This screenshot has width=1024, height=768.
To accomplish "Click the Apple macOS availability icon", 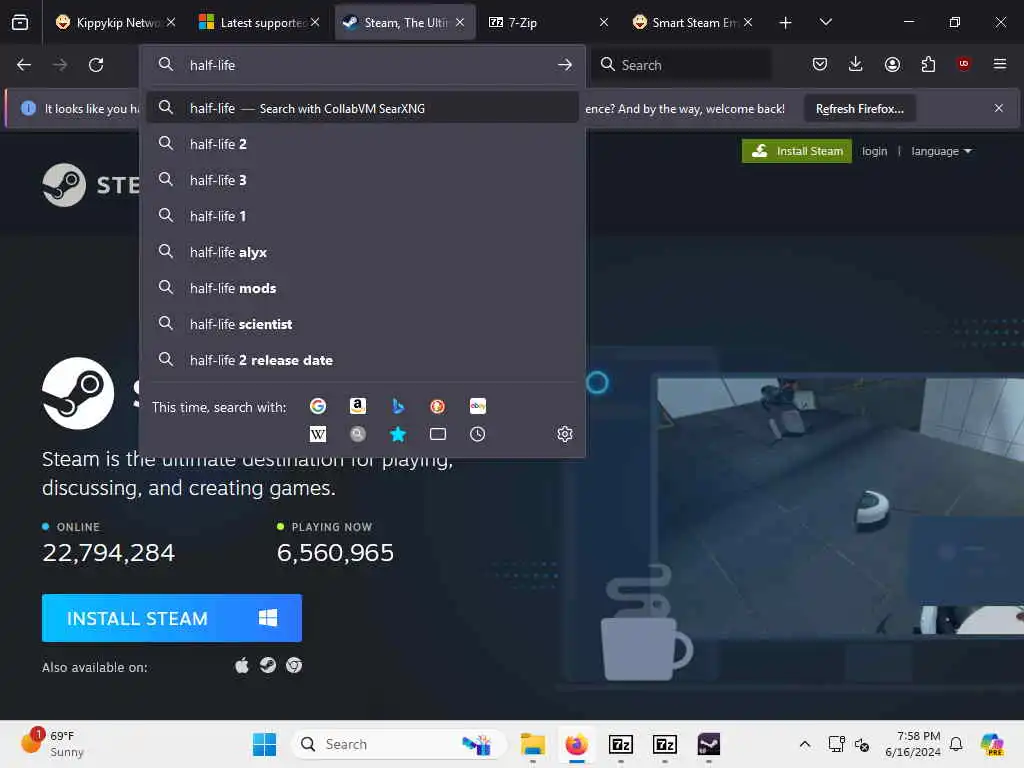I will (x=242, y=665).
